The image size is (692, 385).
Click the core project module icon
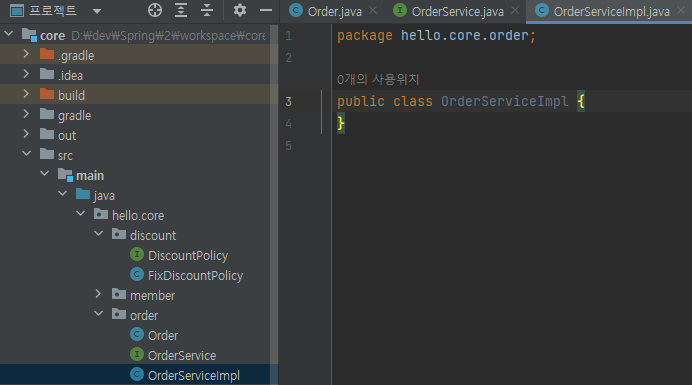[x=29, y=34]
